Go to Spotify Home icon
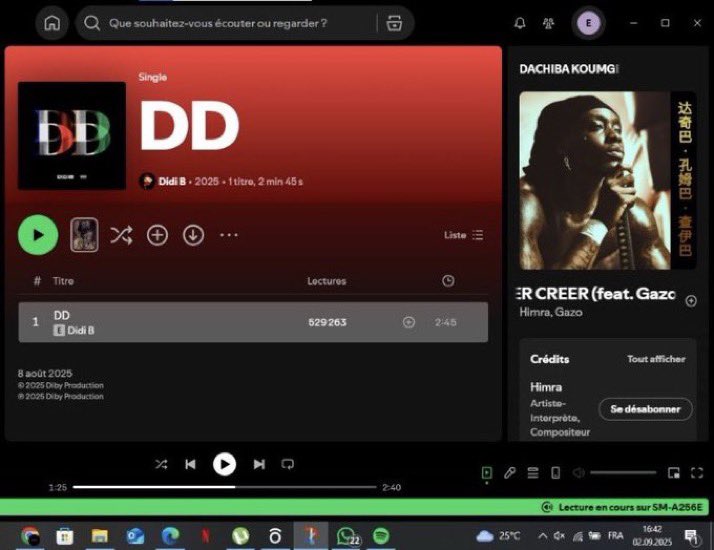The width and height of the screenshot is (714, 550). click(x=52, y=23)
